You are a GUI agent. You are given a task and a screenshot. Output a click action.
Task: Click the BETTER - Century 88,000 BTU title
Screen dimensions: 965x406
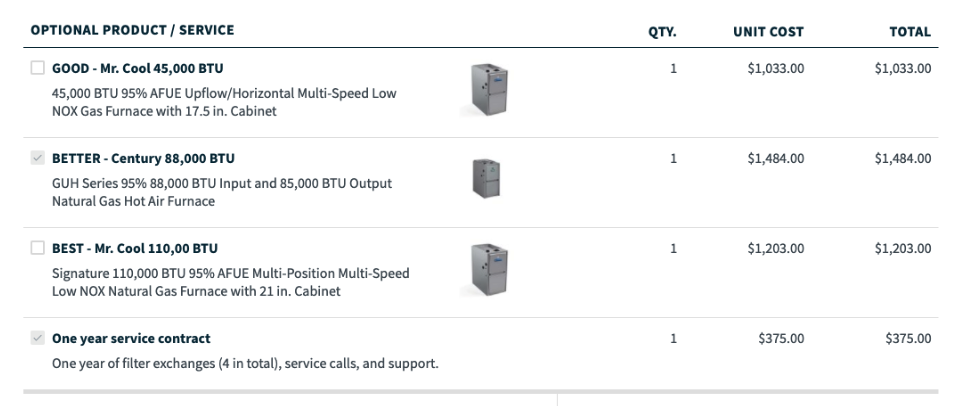pyautogui.click(x=143, y=159)
